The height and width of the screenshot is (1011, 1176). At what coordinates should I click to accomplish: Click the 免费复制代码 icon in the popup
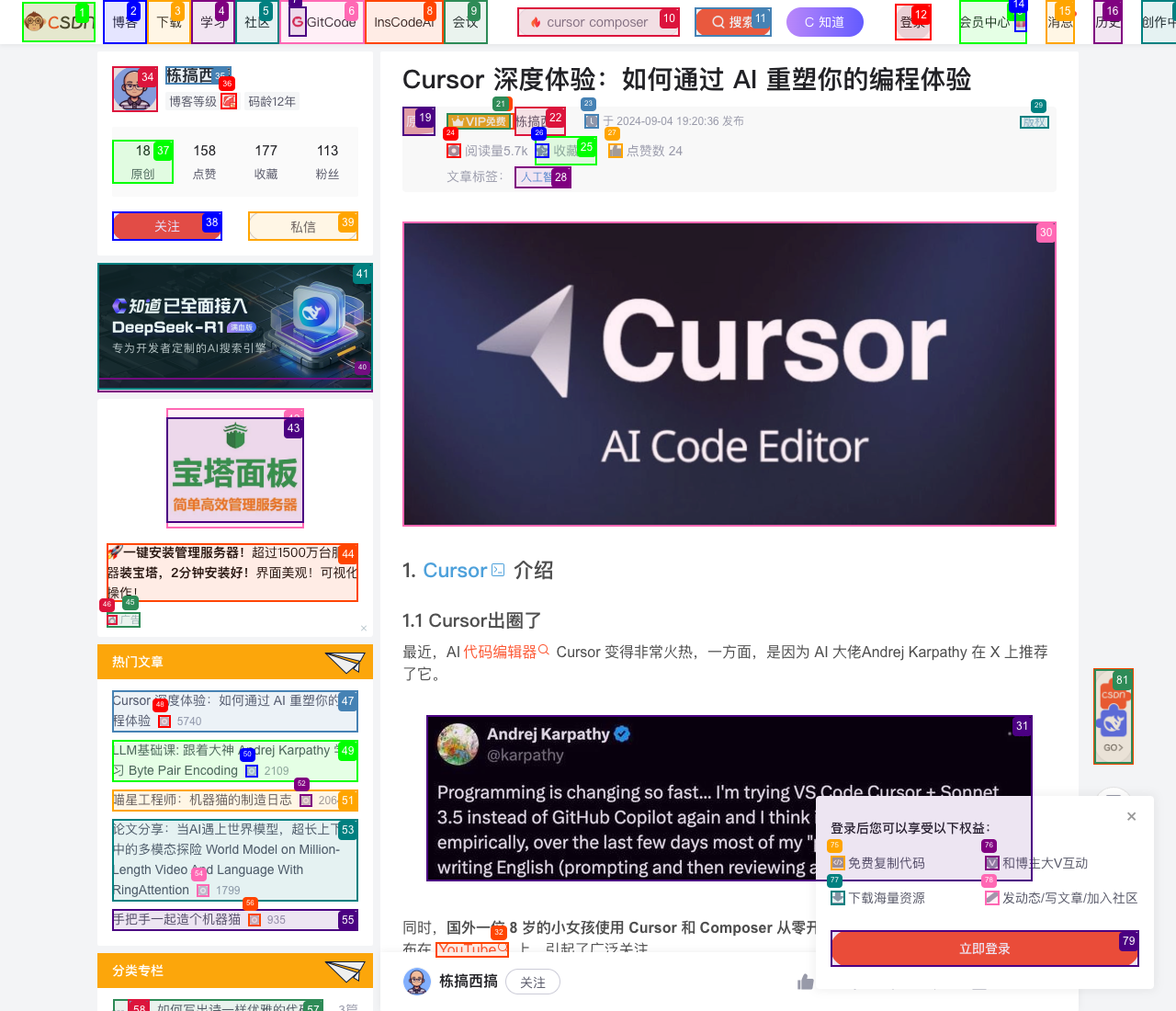(x=838, y=863)
